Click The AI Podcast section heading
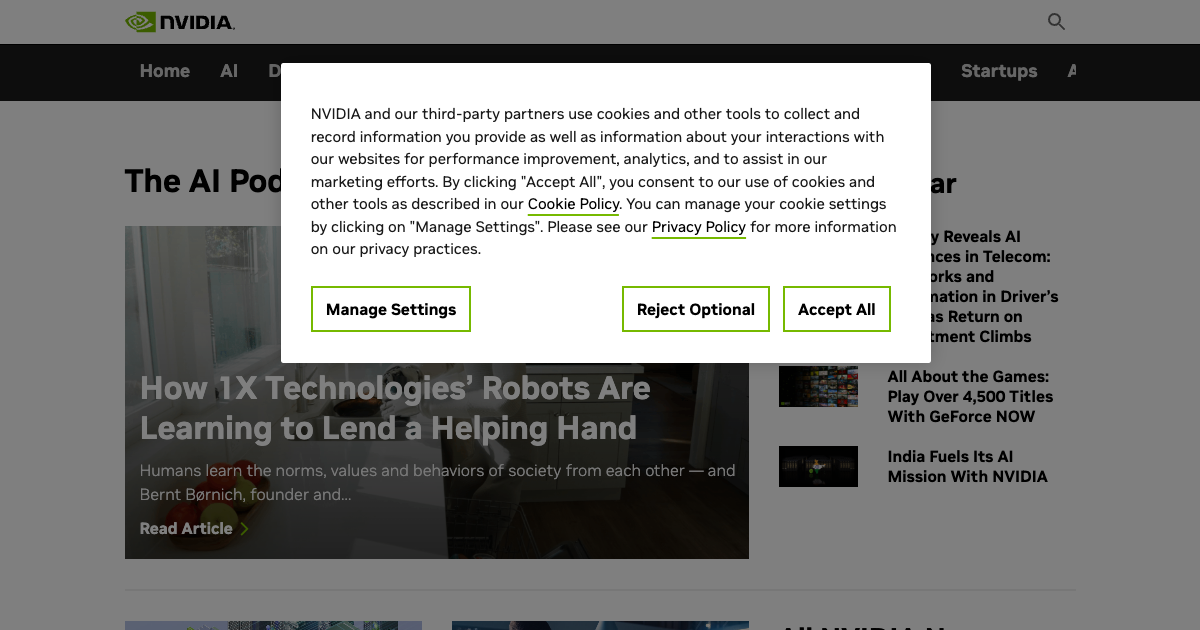 pyautogui.click(x=202, y=181)
